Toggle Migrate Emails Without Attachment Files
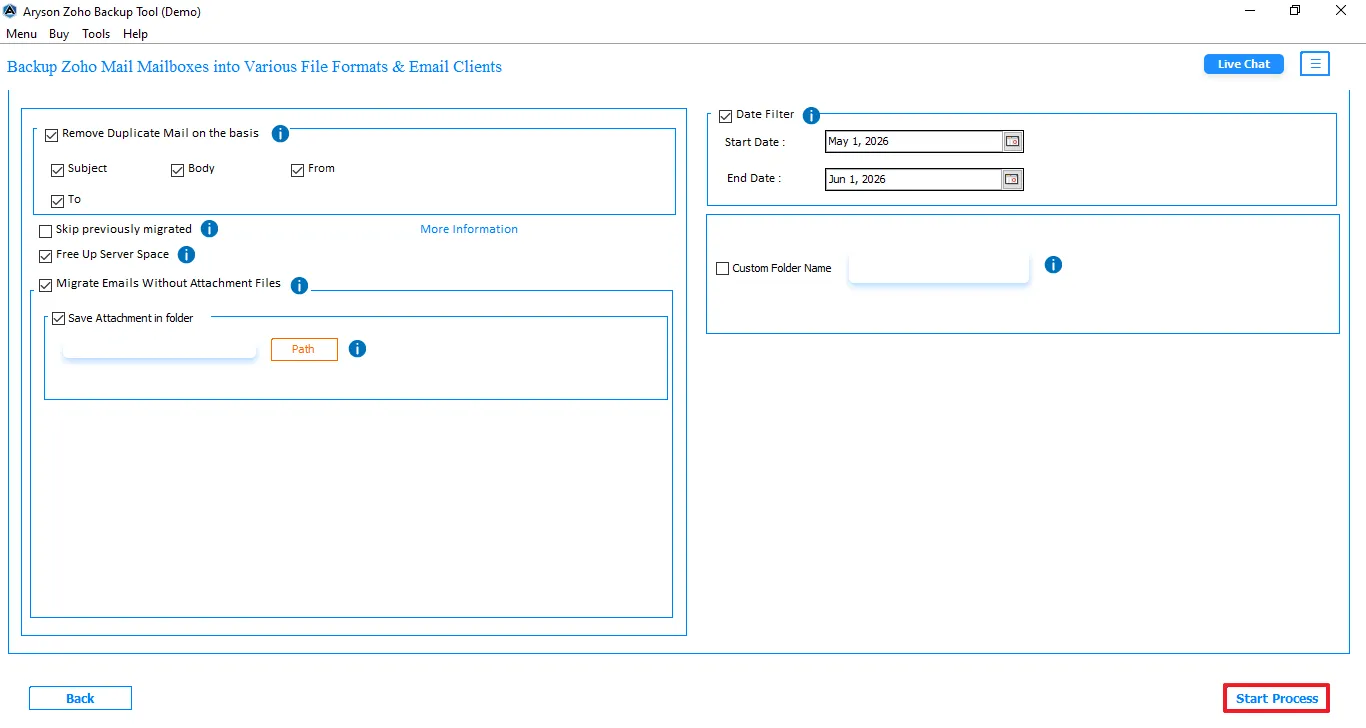Image resolution: width=1366 pixels, height=728 pixels. (46, 285)
